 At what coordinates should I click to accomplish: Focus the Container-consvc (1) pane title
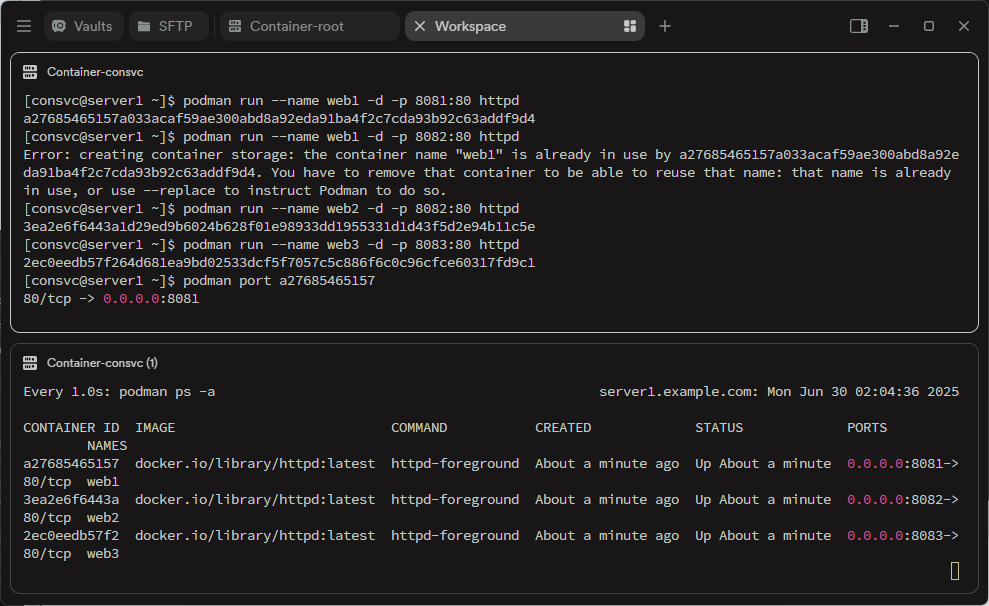(102, 363)
